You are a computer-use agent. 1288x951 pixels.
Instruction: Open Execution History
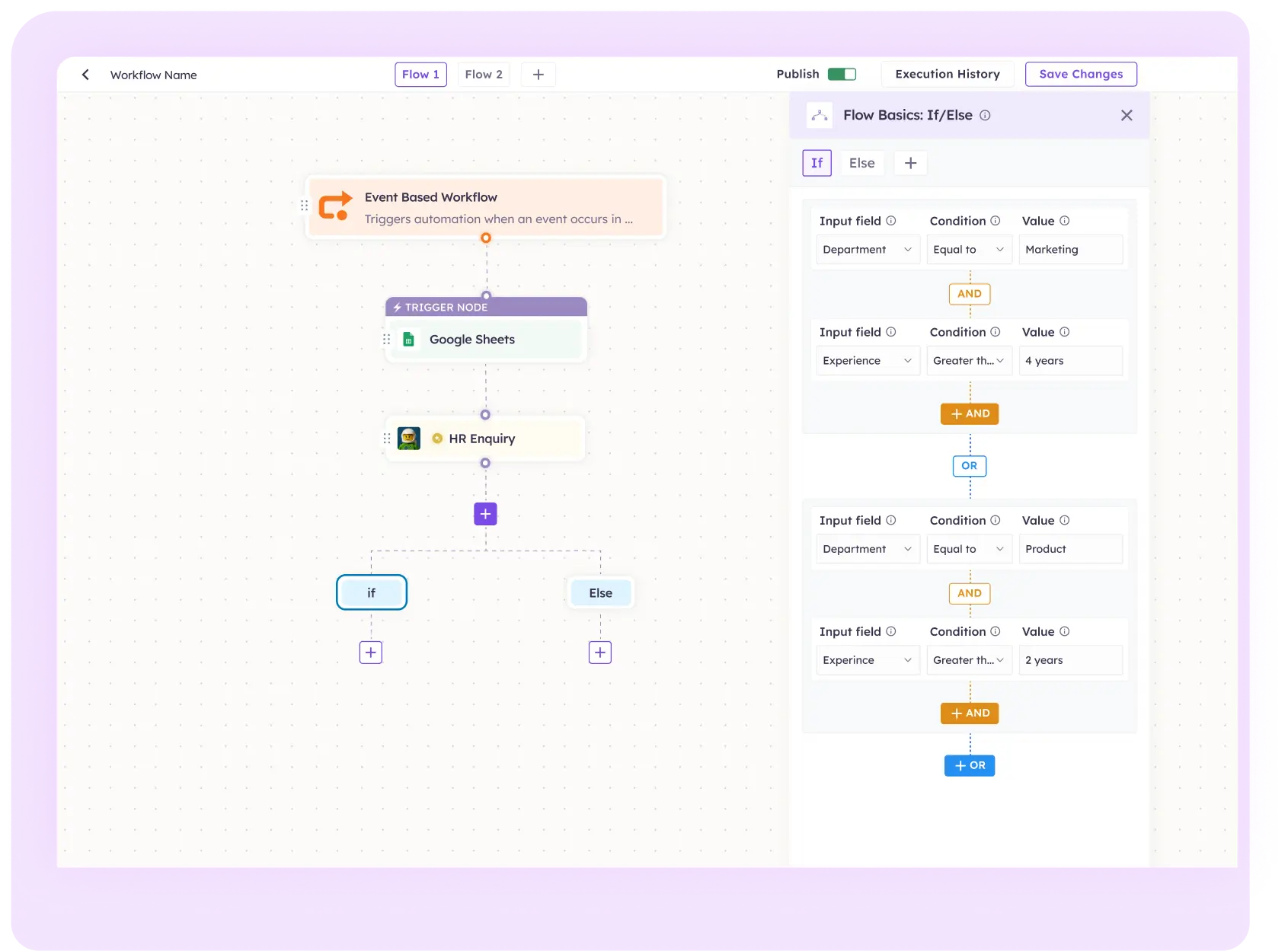click(948, 75)
